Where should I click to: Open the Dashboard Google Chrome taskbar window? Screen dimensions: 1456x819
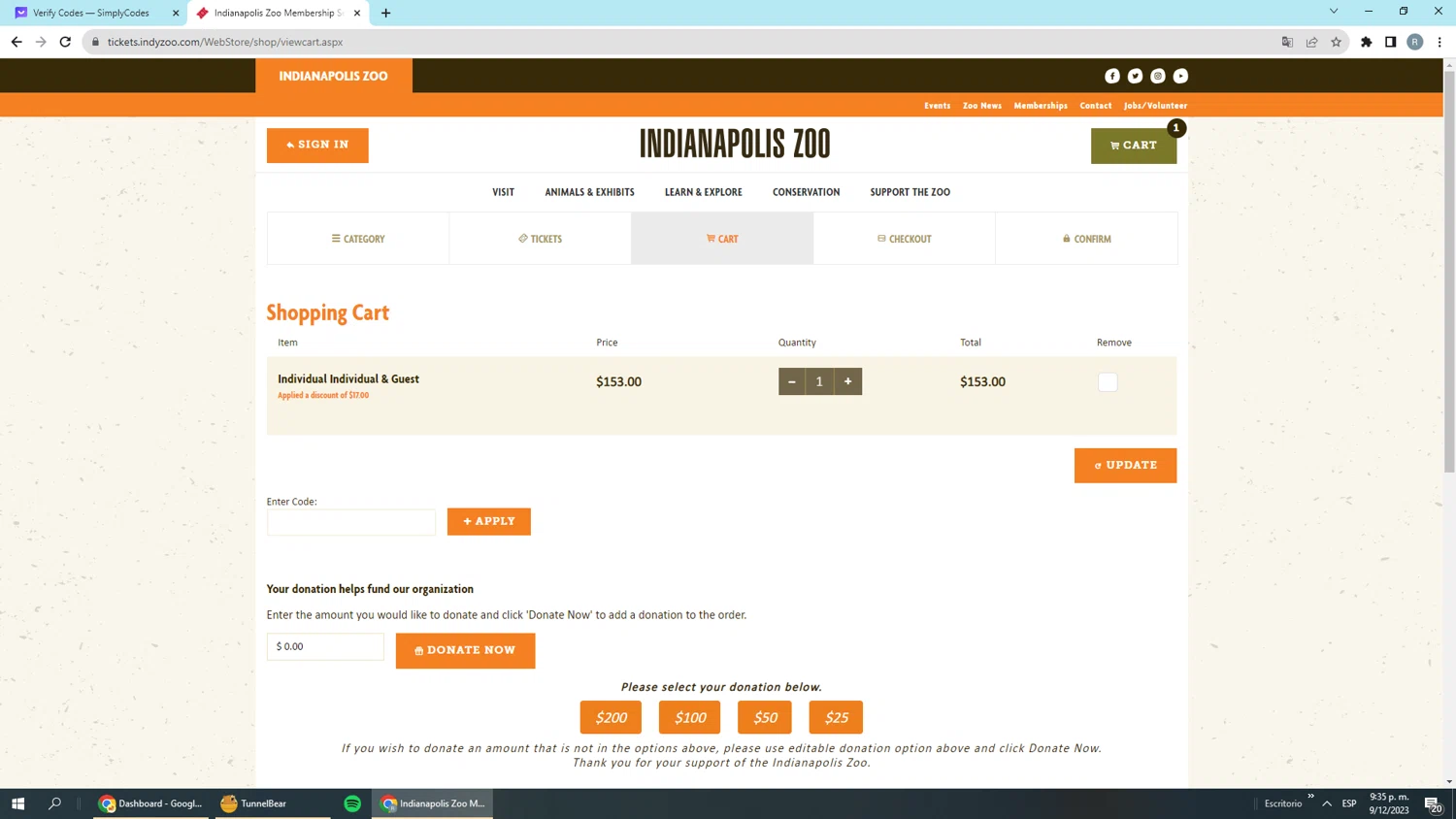[150, 803]
